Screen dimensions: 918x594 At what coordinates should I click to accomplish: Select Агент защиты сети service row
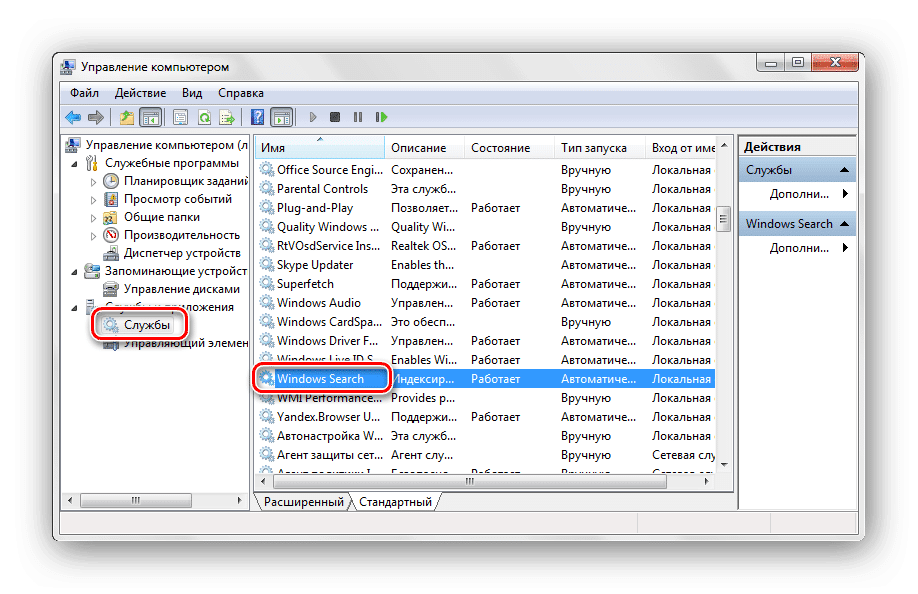click(485, 455)
